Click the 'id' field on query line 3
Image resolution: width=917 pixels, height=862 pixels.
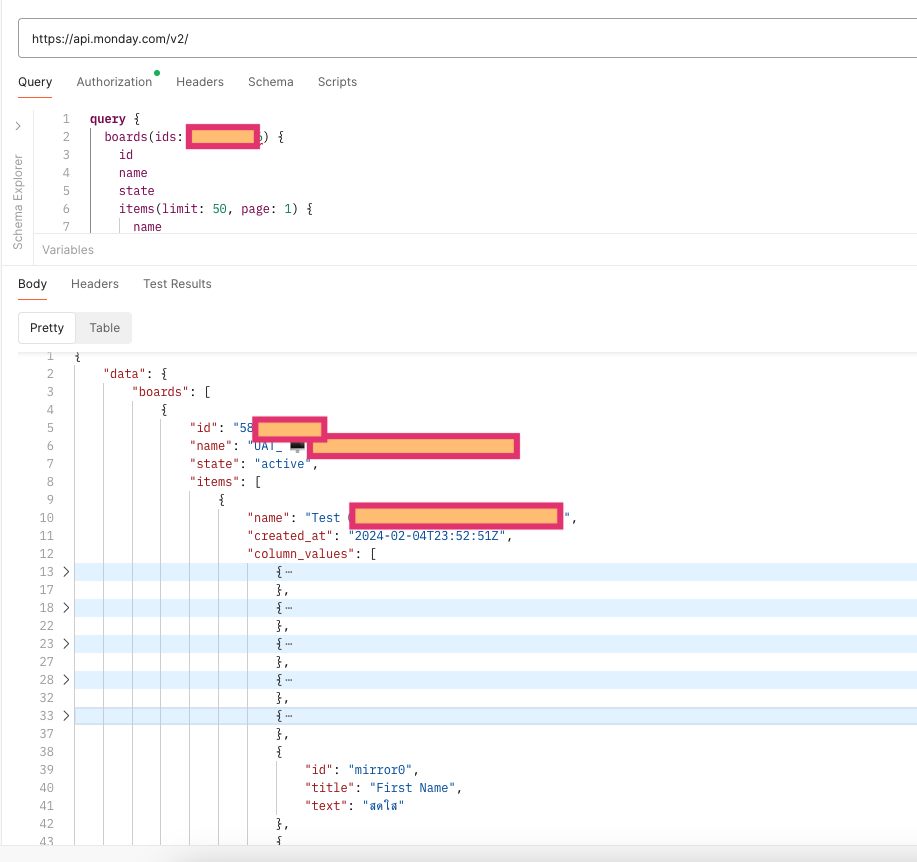tap(126, 155)
